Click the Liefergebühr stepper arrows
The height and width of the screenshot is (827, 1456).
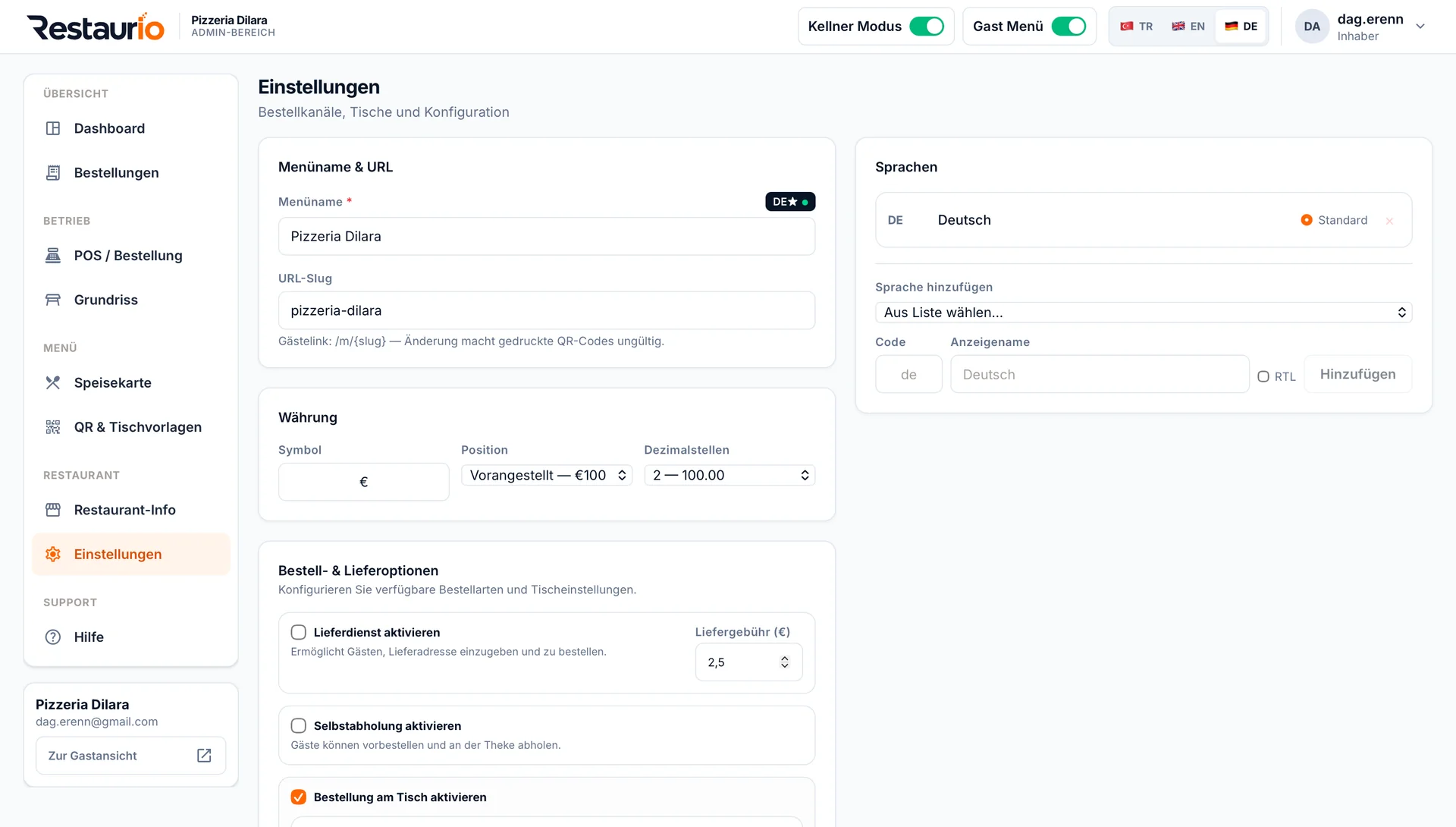click(x=785, y=662)
